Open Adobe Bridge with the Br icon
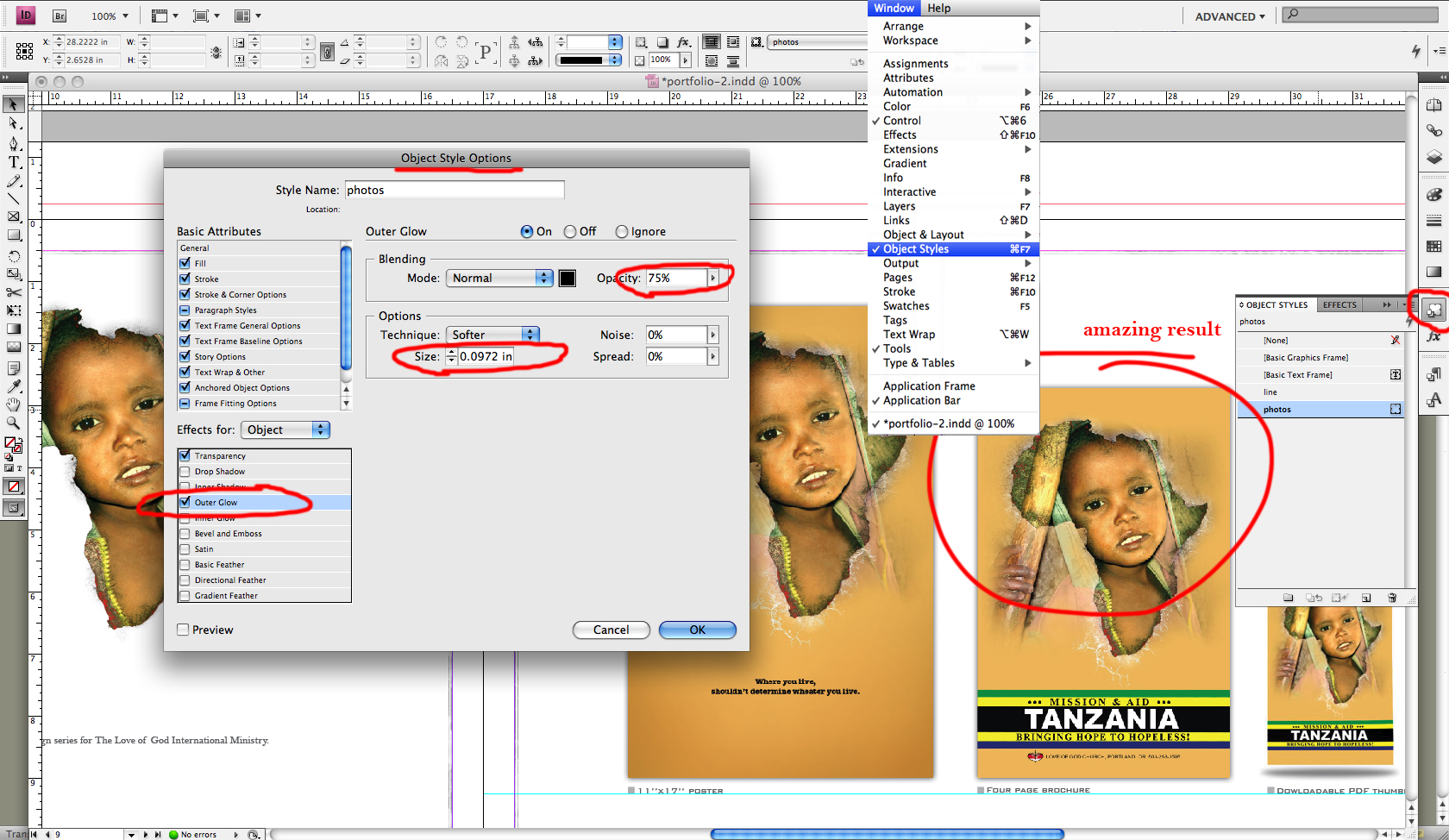Image resolution: width=1449 pixels, height=840 pixels. 60,16
